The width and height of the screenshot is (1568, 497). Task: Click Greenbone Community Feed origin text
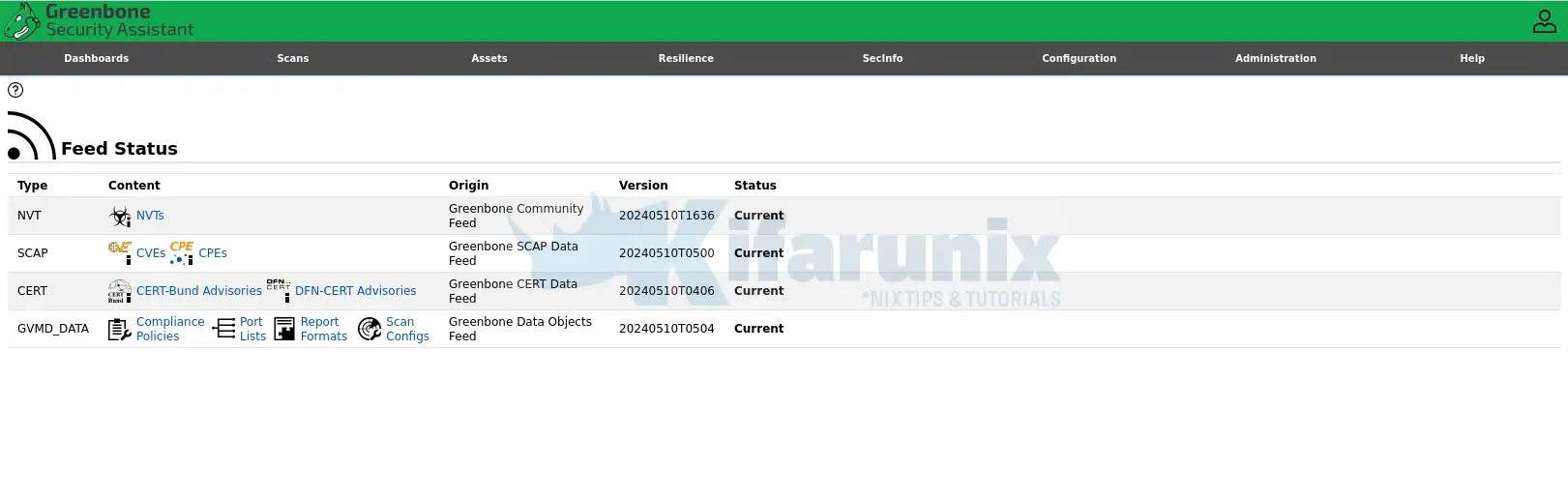click(516, 216)
